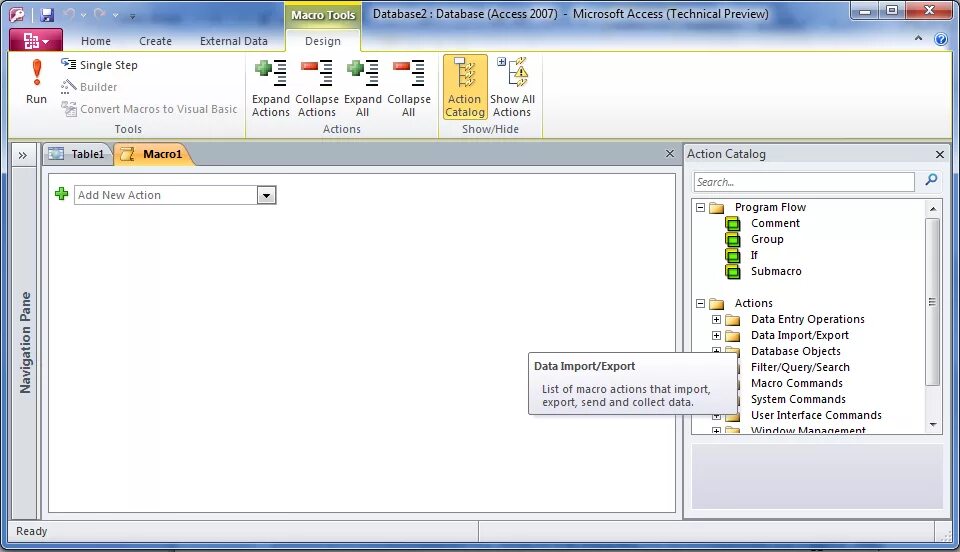Open Access Help question mark icon
Image resolution: width=960 pixels, height=552 pixels.
(x=941, y=39)
